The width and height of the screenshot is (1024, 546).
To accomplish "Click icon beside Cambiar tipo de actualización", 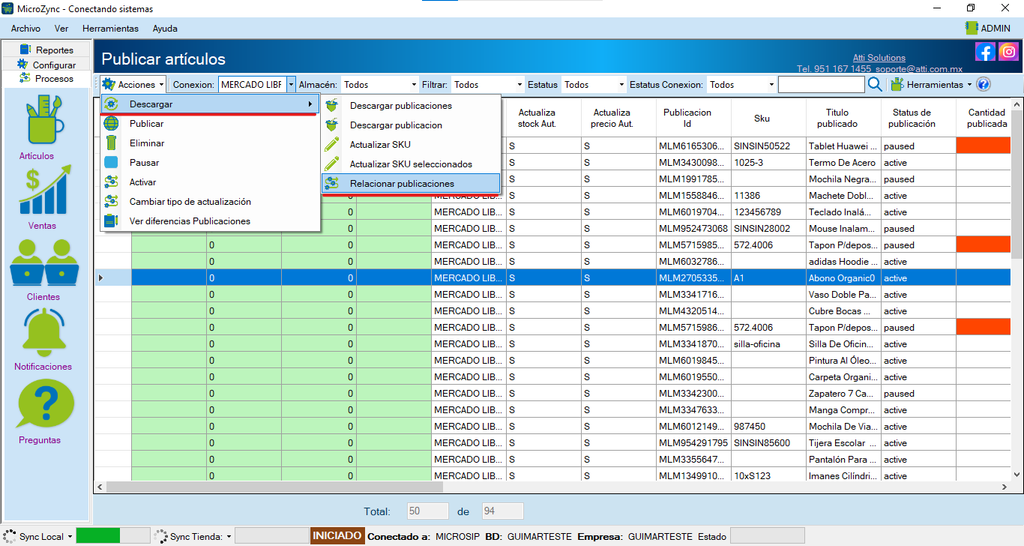I will pos(112,201).
